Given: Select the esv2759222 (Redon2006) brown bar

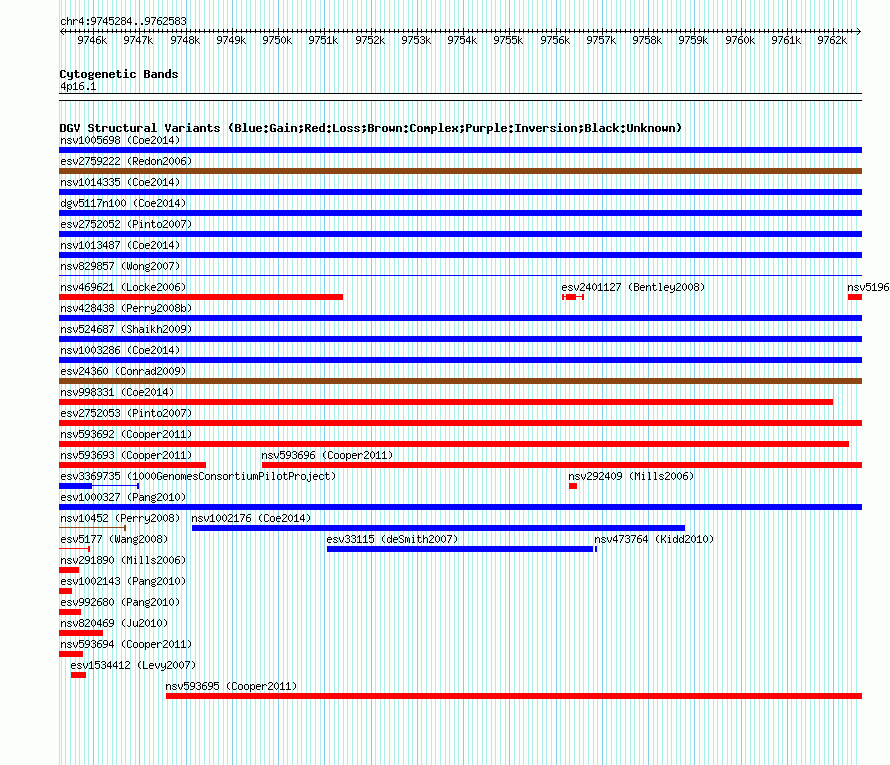Looking at the screenshot, I should pyautogui.click(x=460, y=171).
